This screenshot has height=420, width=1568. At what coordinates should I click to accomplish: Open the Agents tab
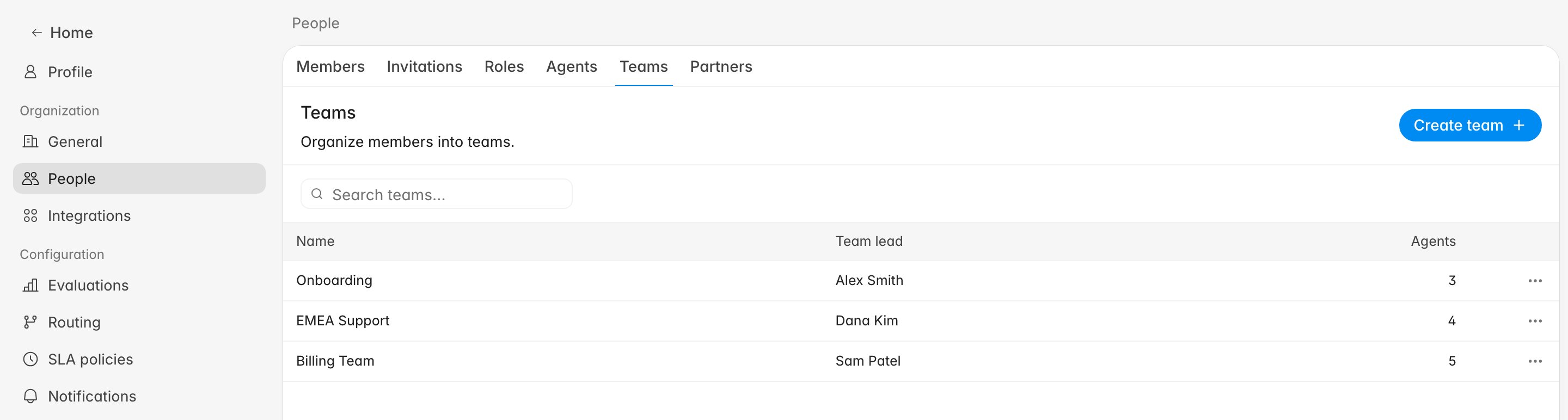pyautogui.click(x=572, y=66)
